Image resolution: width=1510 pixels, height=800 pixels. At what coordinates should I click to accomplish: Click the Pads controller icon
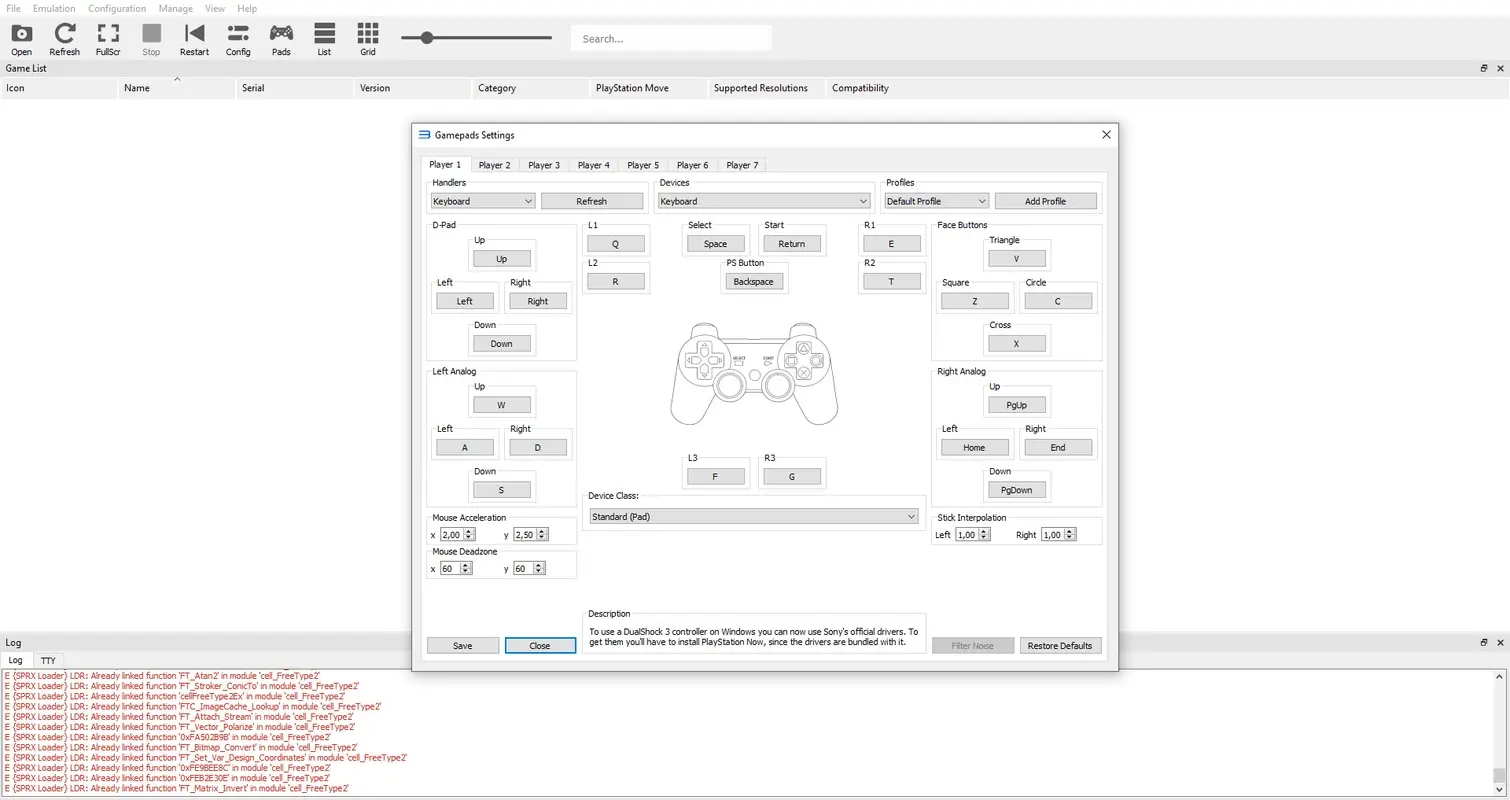281,38
